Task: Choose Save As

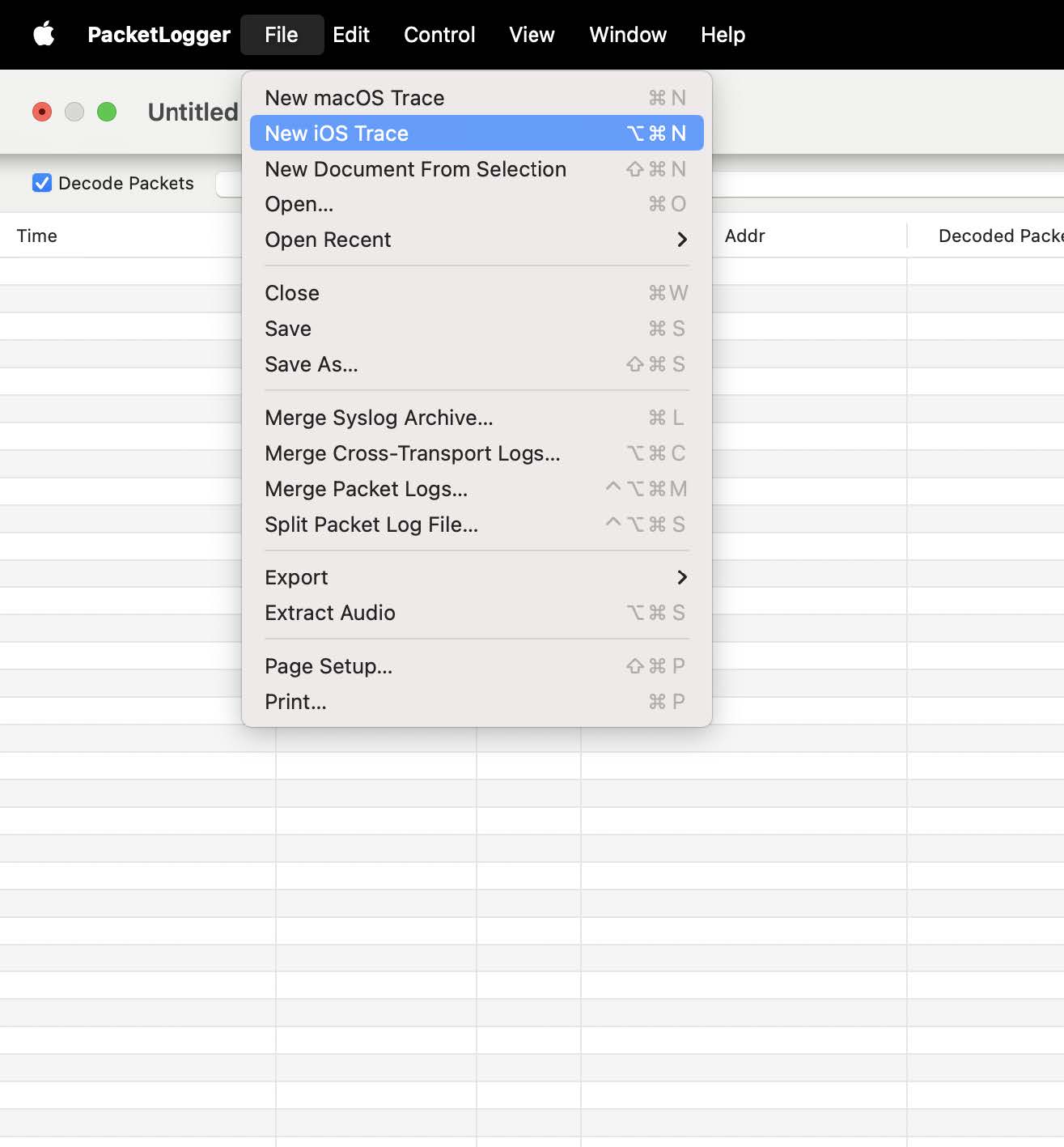Action: 312,364
